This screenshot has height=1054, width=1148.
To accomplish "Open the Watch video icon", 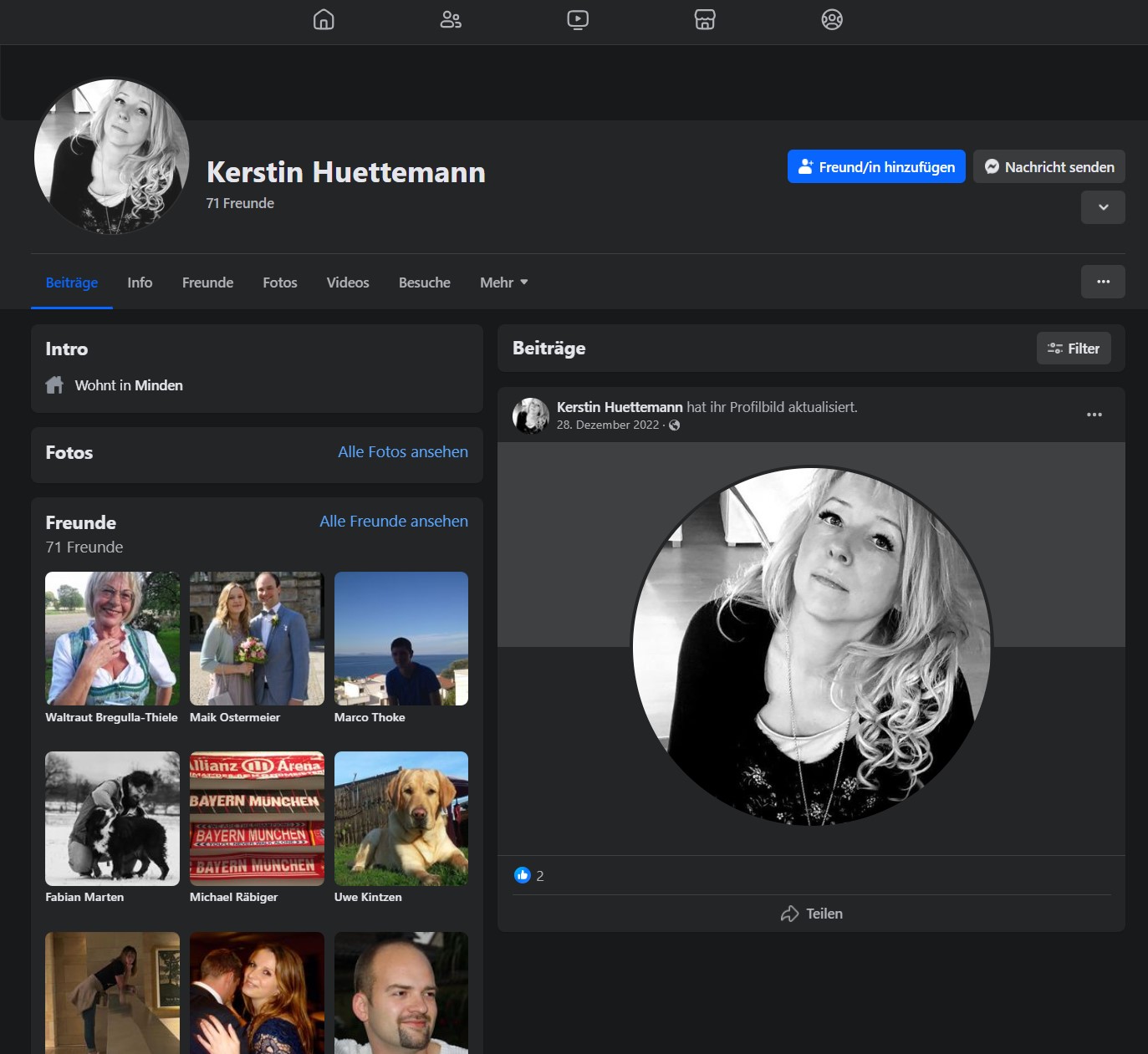I will pos(578,19).
